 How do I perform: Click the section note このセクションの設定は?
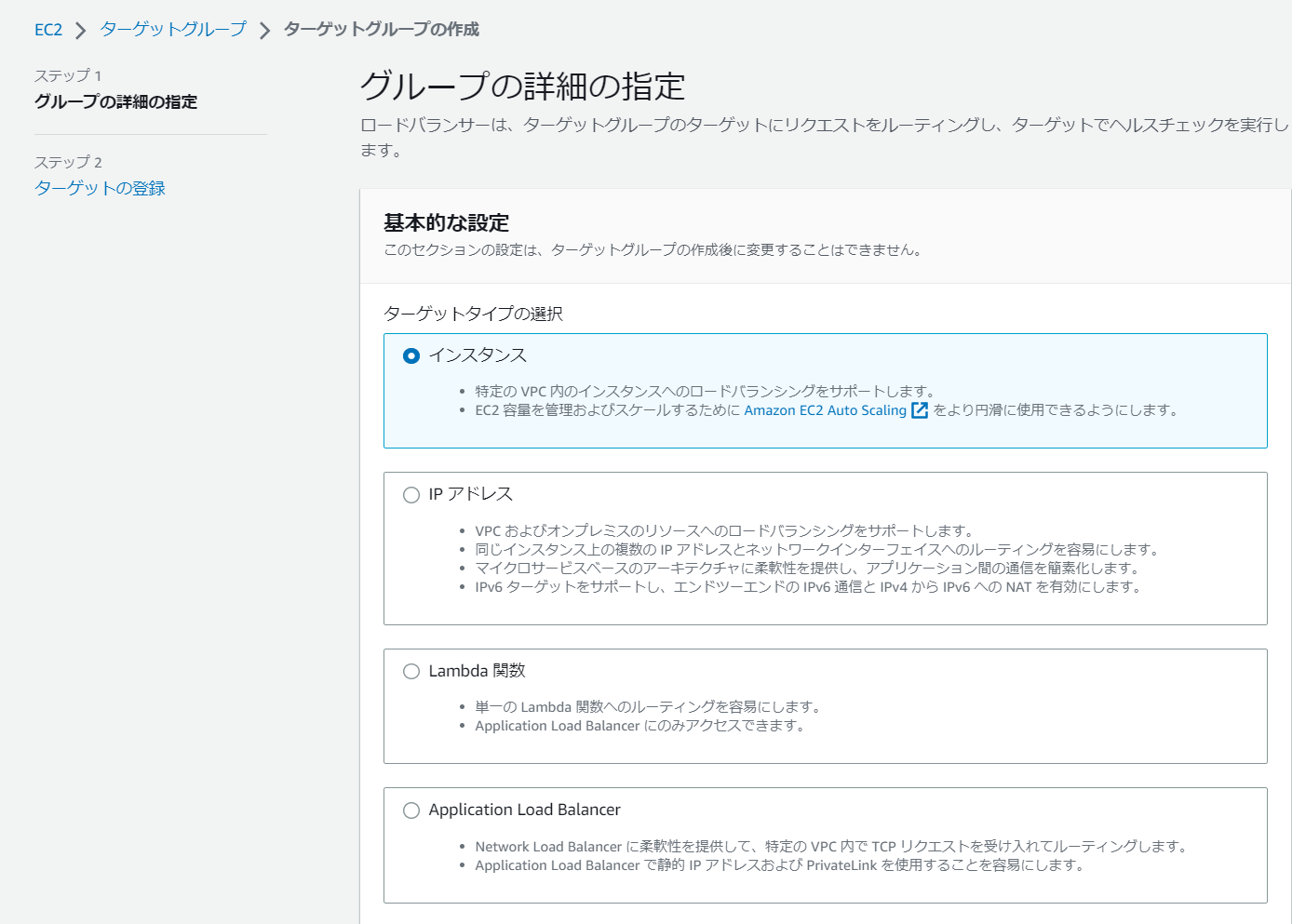[x=653, y=250]
